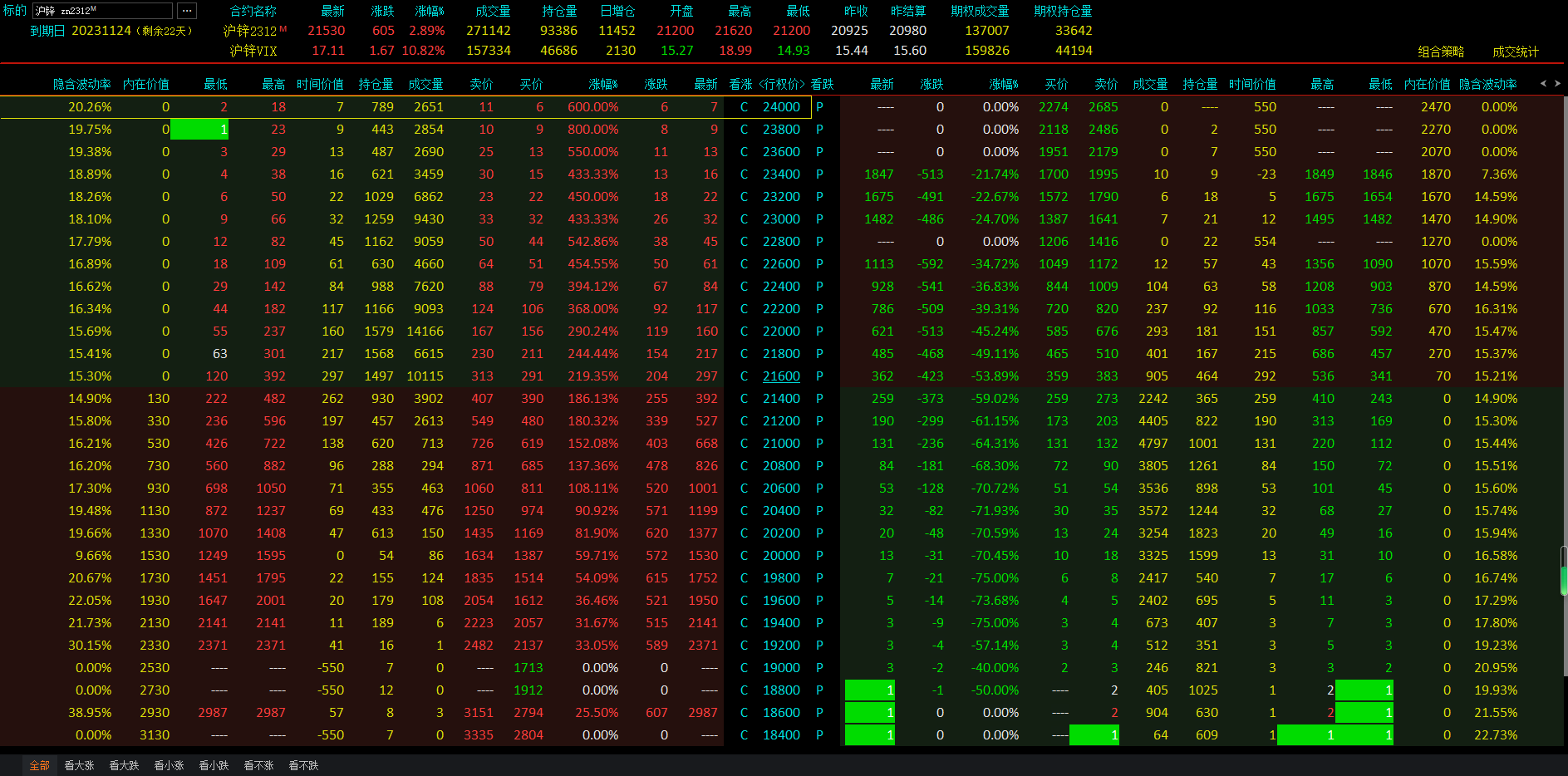This screenshot has width=1568, height=776.
Task: Select the underlined strike price 21600
Action: (x=781, y=376)
